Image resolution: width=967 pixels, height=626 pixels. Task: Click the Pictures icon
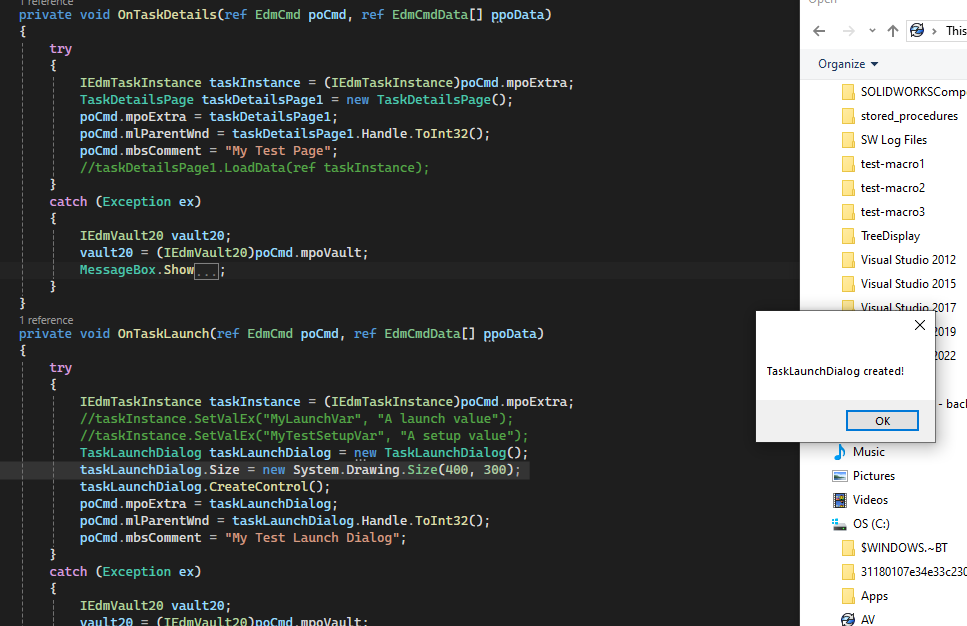(839, 476)
